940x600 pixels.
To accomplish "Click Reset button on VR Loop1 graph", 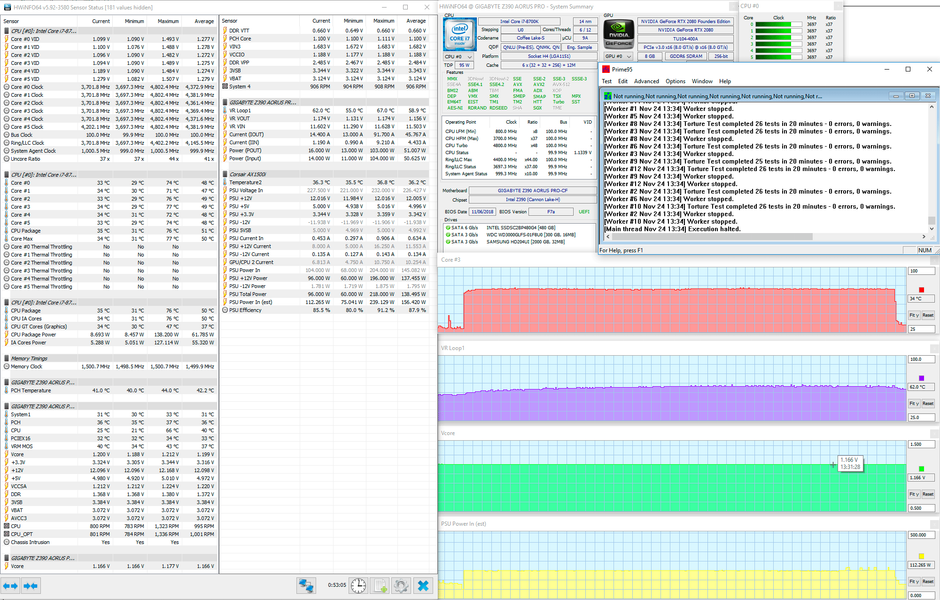I will click(x=927, y=401).
